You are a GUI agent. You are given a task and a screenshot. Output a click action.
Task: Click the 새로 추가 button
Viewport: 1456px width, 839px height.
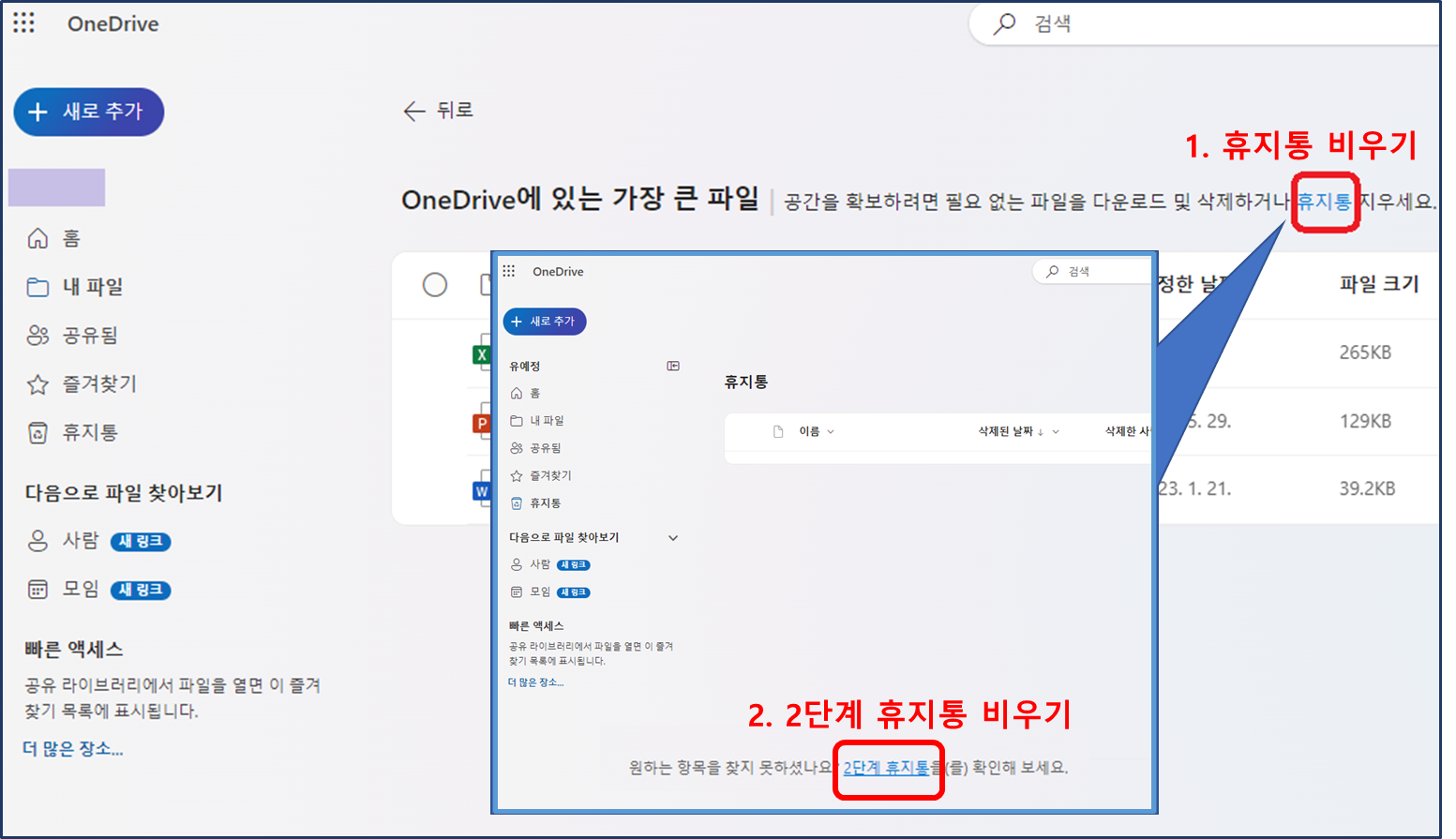point(88,112)
